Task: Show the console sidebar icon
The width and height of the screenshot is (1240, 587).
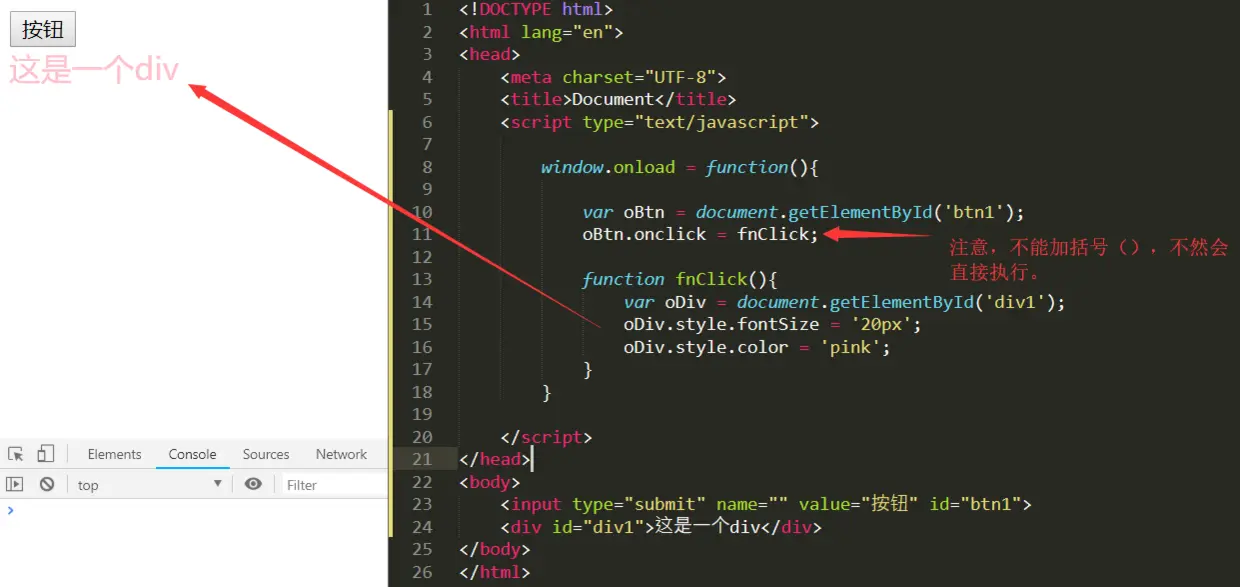Action: 14,484
